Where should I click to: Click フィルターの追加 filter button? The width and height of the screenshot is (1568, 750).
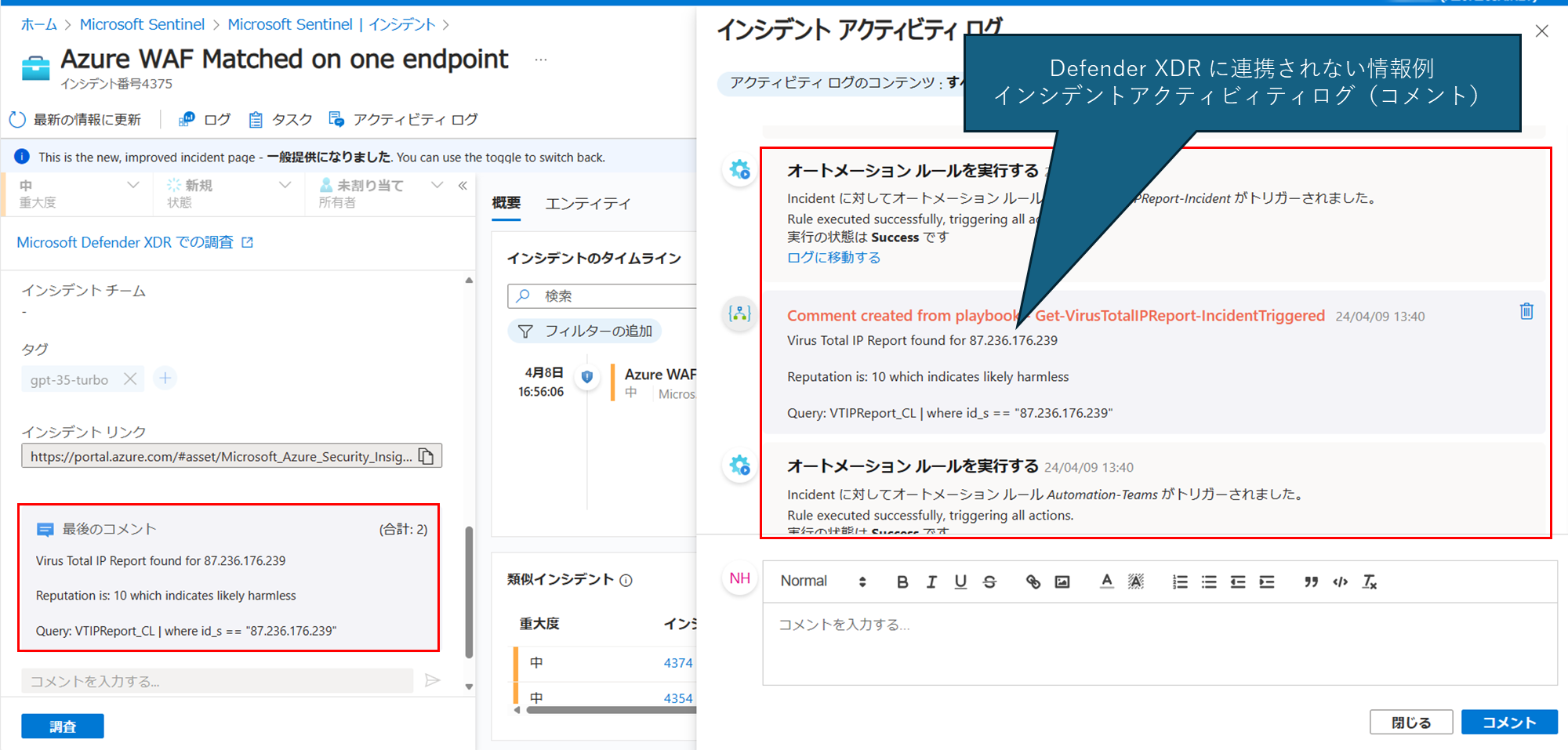click(x=585, y=332)
